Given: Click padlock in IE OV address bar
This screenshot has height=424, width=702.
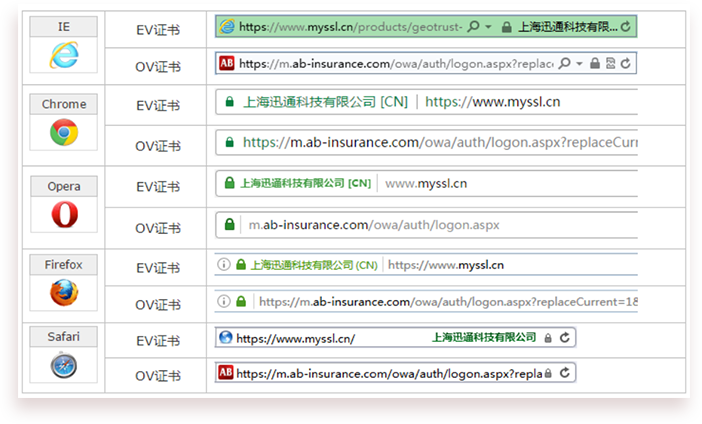Looking at the screenshot, I should pyautogui.click(x=595, y=63).
